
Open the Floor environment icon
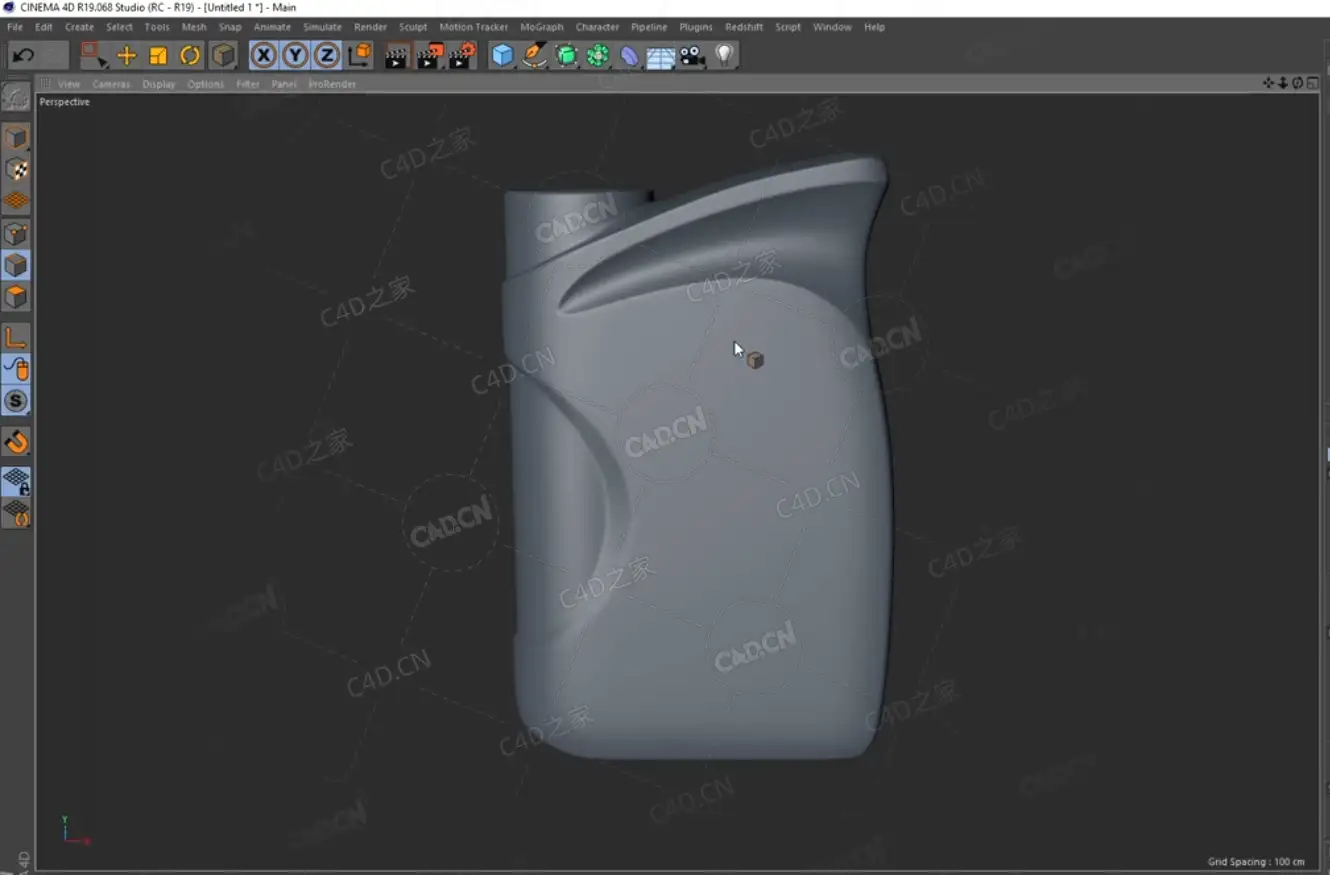(x=660, y=56)
